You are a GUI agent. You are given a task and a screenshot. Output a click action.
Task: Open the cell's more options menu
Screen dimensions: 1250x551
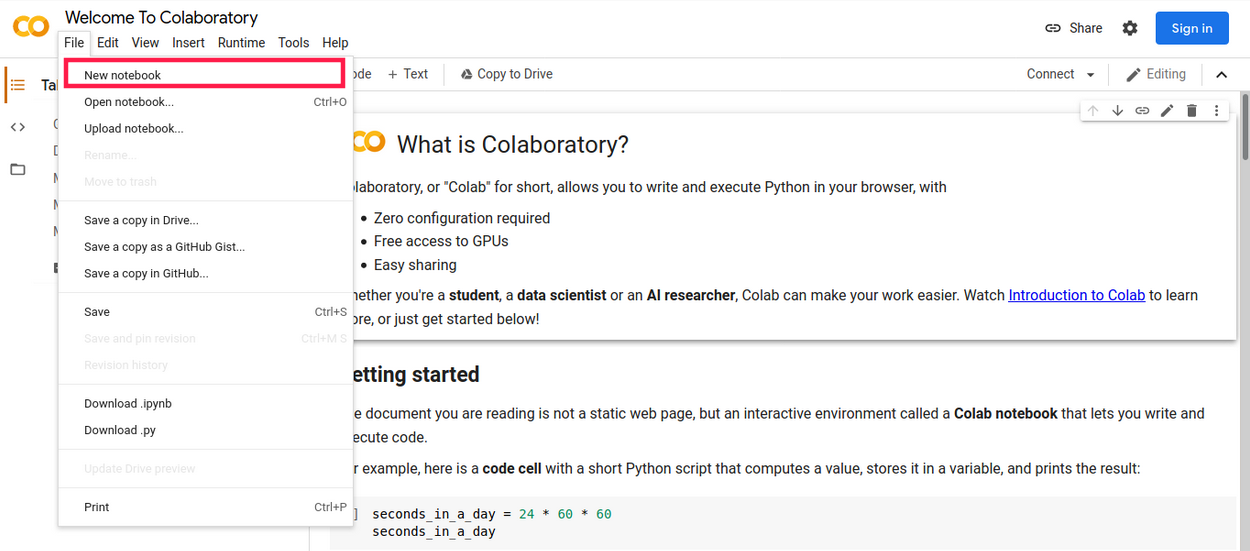[x=1216, y=111]
